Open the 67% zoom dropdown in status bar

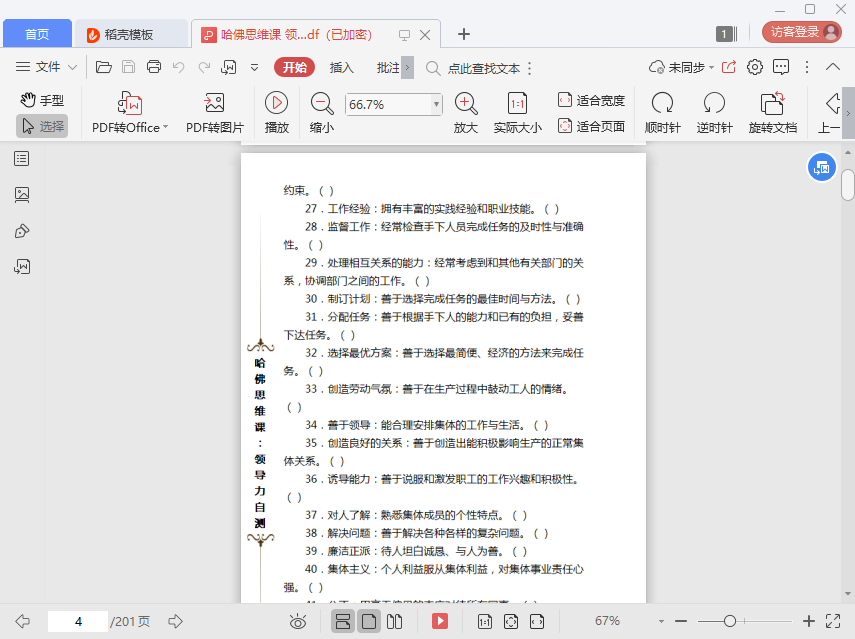[x=661, y=622]
